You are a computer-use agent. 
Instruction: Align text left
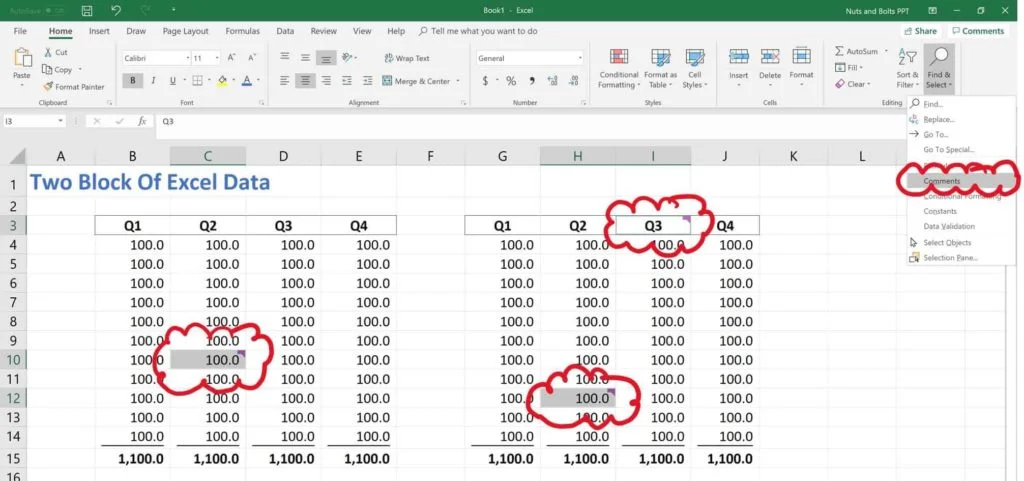(285, 81)
